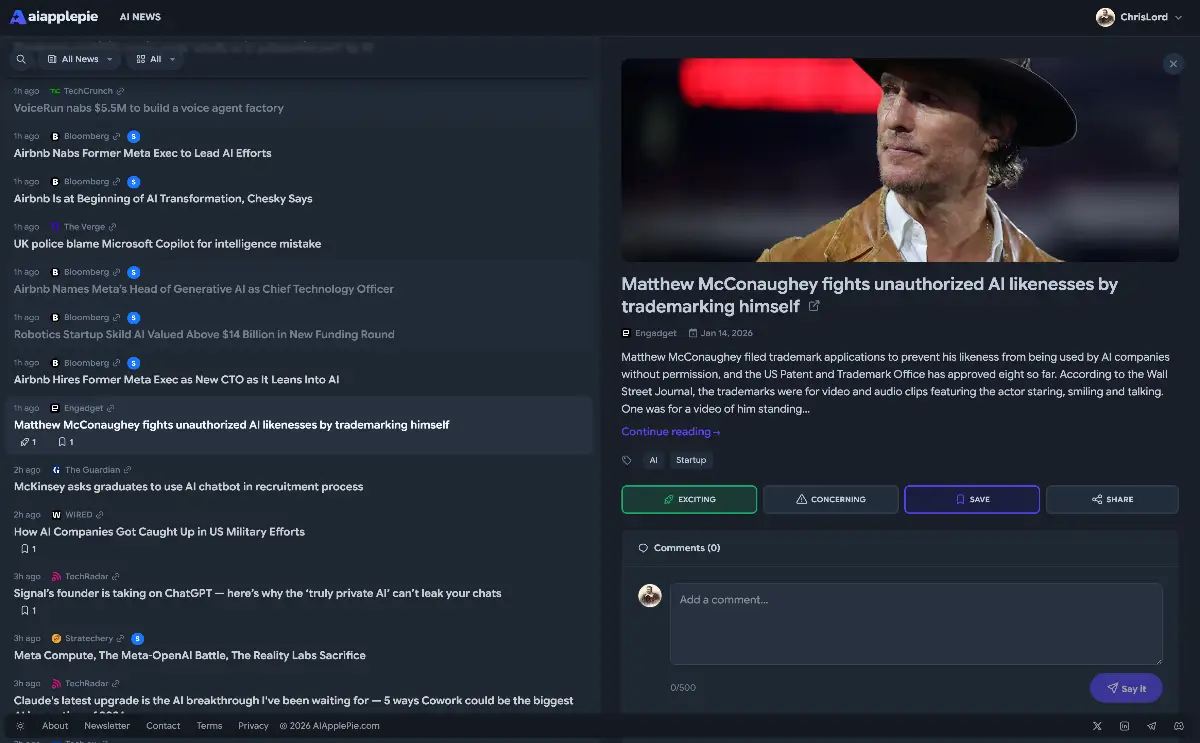Click into the Add a comment field
The height and width of the screenshot is (743, 1200).
pyautogui.click(x=916, y=624)
